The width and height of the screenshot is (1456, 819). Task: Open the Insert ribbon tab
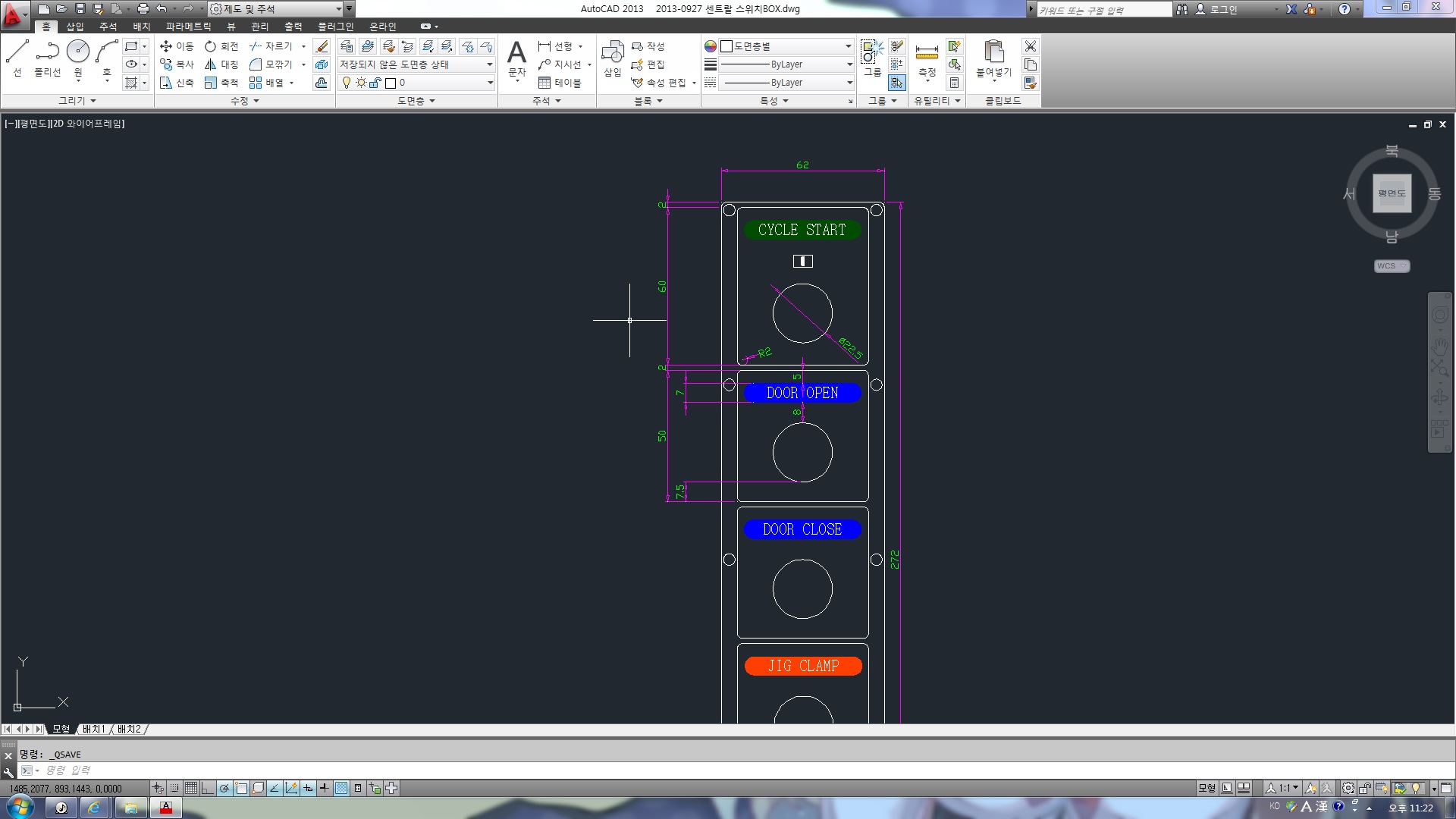(75, 27)
